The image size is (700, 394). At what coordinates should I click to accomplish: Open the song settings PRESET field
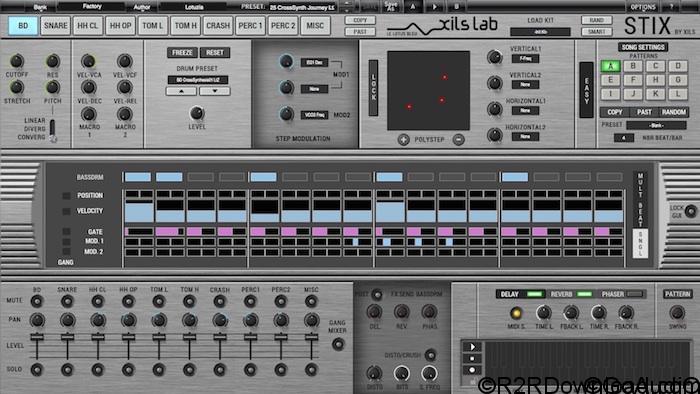tap(656, 125)
